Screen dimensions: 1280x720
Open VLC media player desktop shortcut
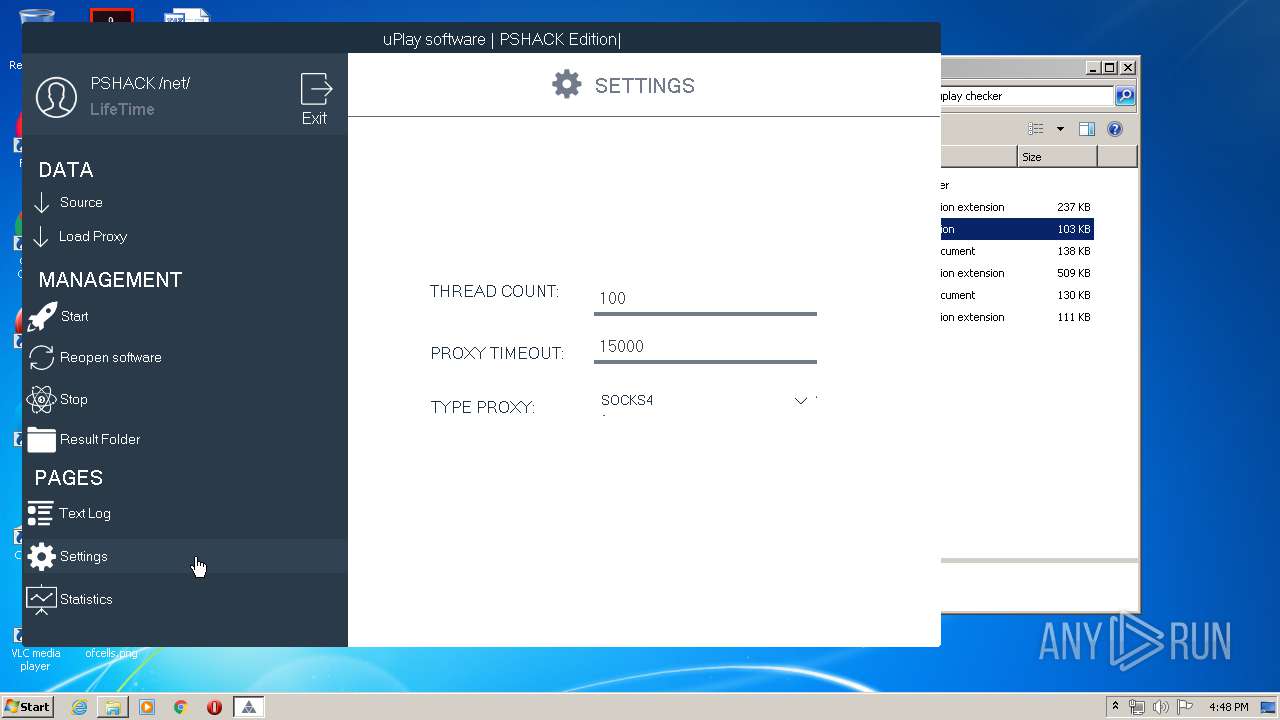click(x=35, y=650)
